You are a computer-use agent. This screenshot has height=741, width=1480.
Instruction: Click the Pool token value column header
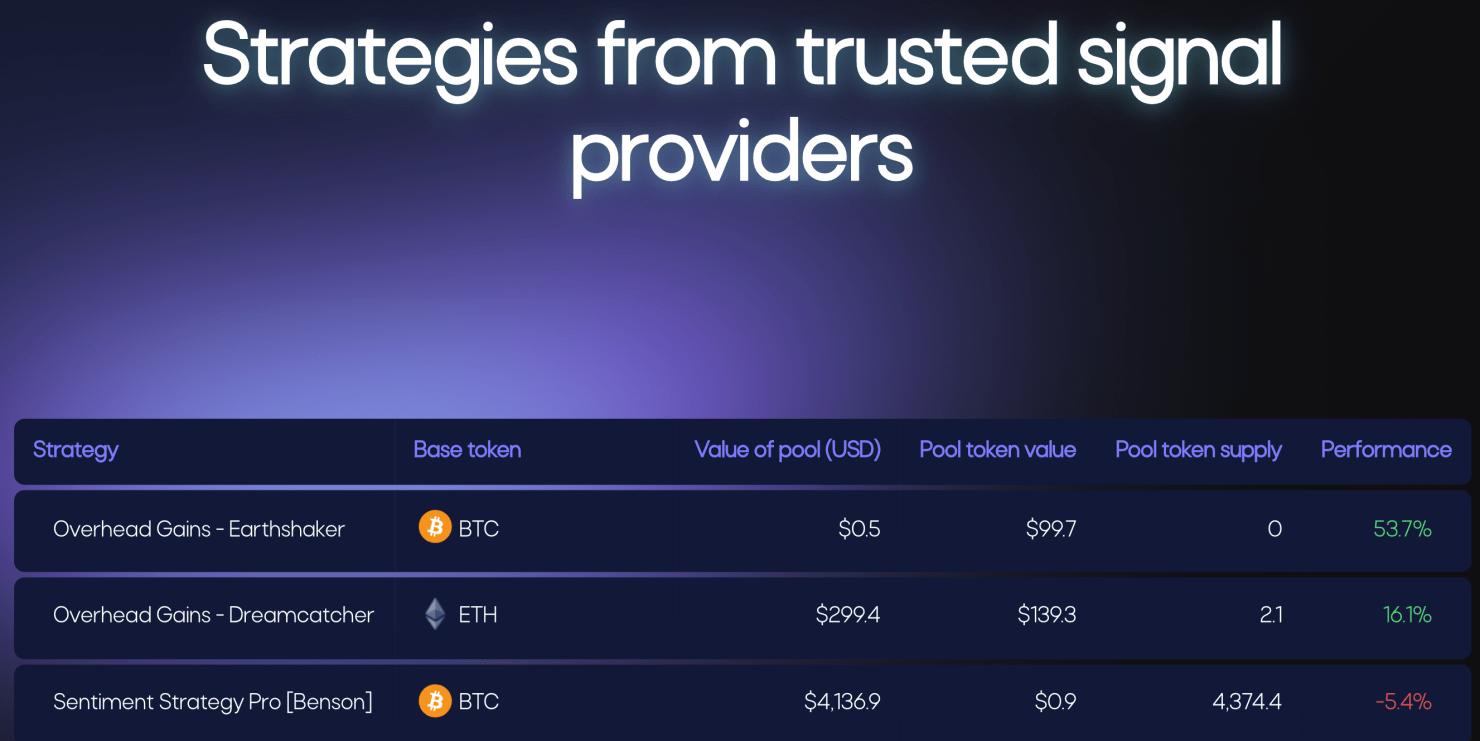[x=997, y=450]
